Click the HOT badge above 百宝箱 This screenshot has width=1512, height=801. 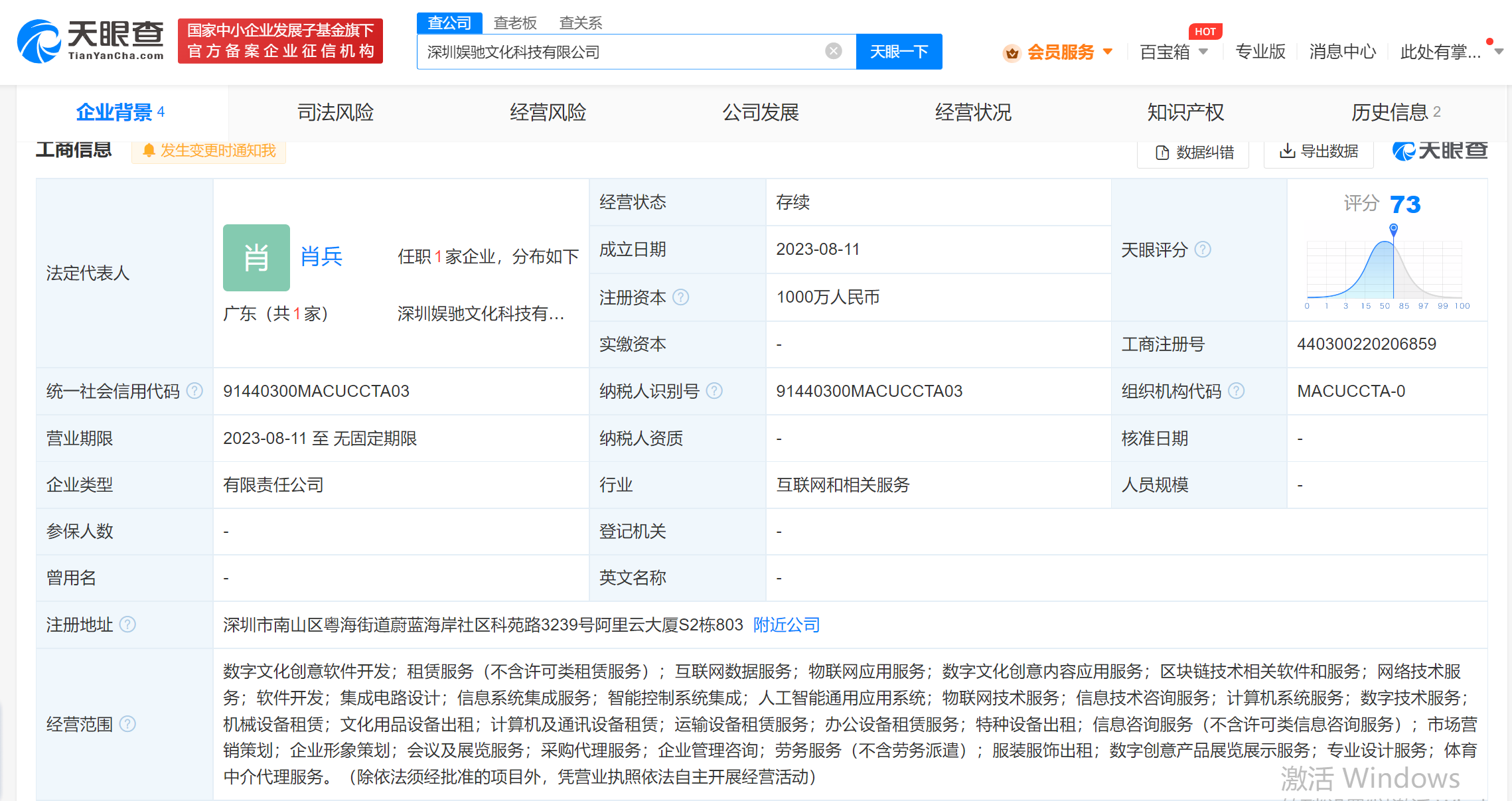(1205, 31)
